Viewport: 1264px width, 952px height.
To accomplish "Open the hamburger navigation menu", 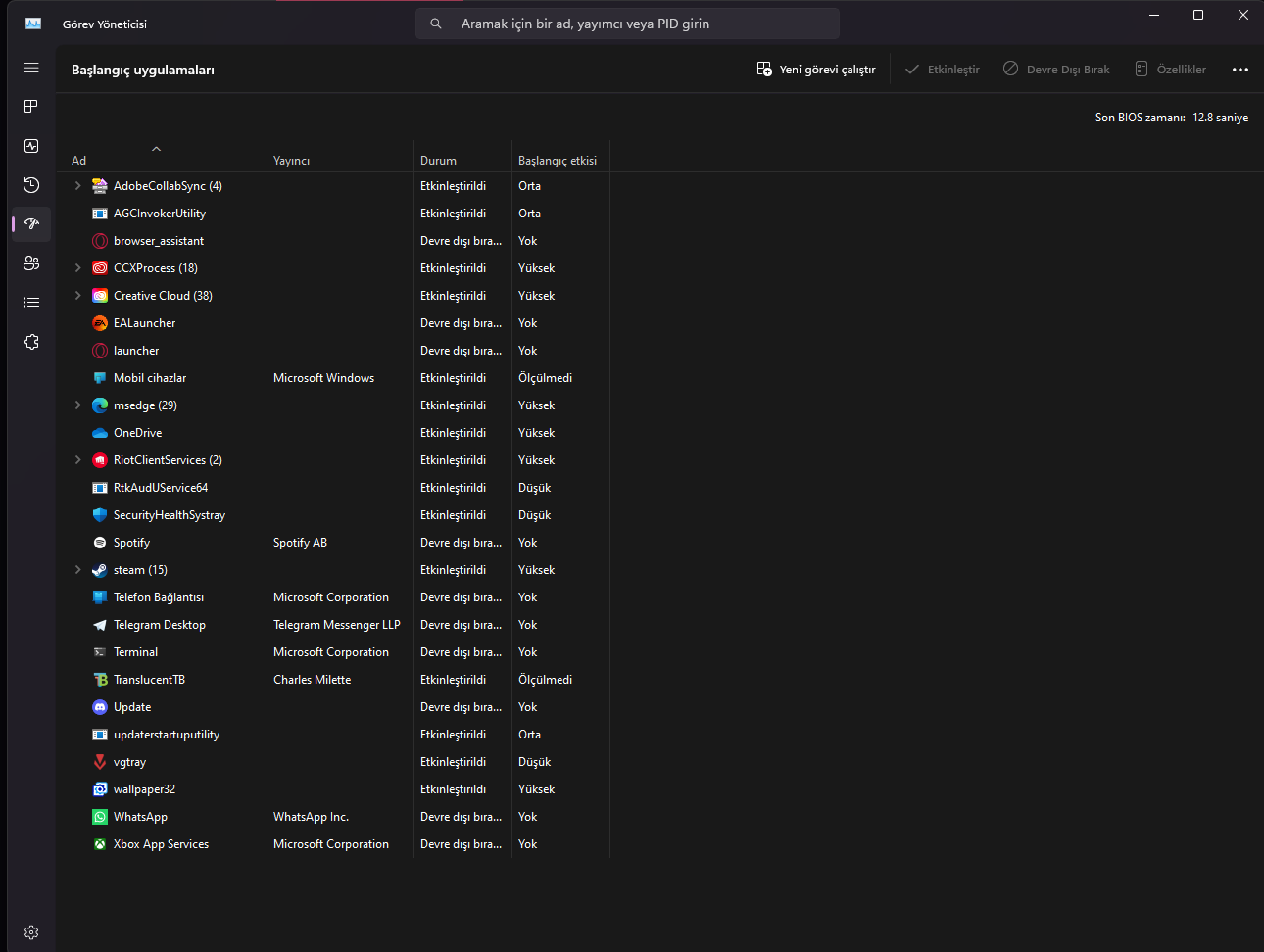I will [31, 68].
